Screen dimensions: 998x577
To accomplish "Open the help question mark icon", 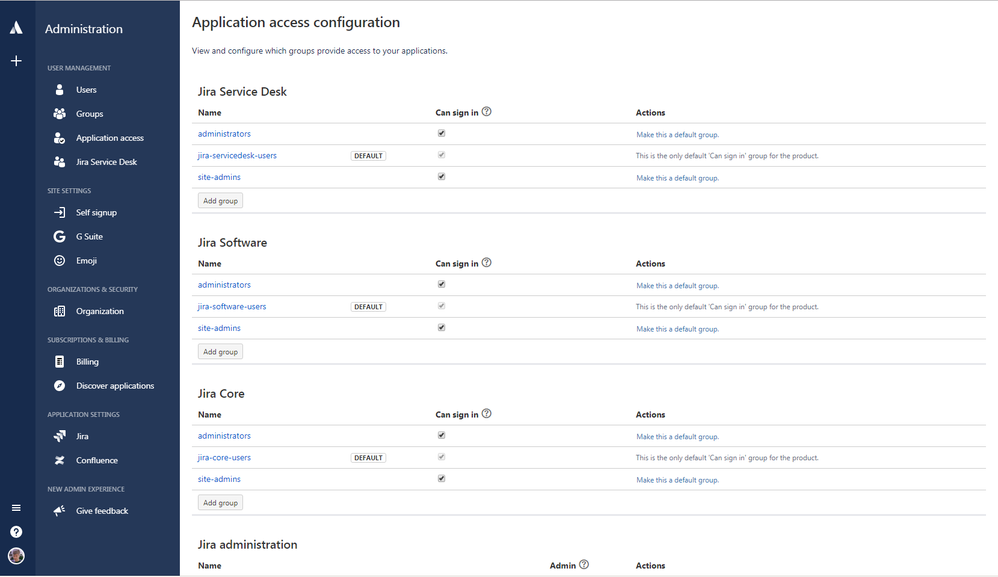I will click(x=17, y=532).
